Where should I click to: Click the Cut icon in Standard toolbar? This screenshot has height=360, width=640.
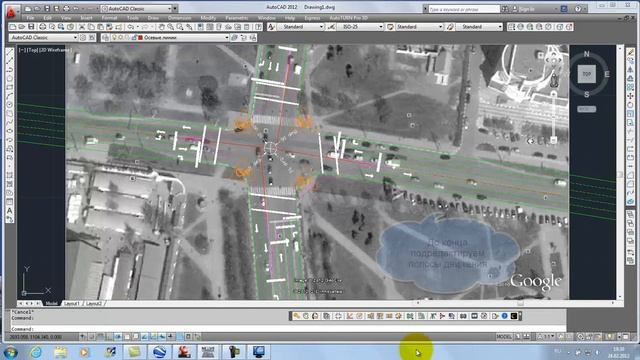(82, 27)
